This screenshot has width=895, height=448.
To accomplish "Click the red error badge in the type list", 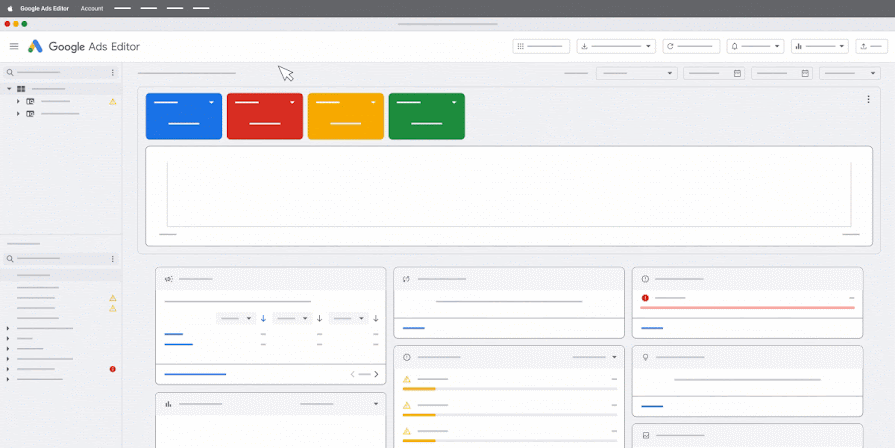I will (x=112, y=369).
